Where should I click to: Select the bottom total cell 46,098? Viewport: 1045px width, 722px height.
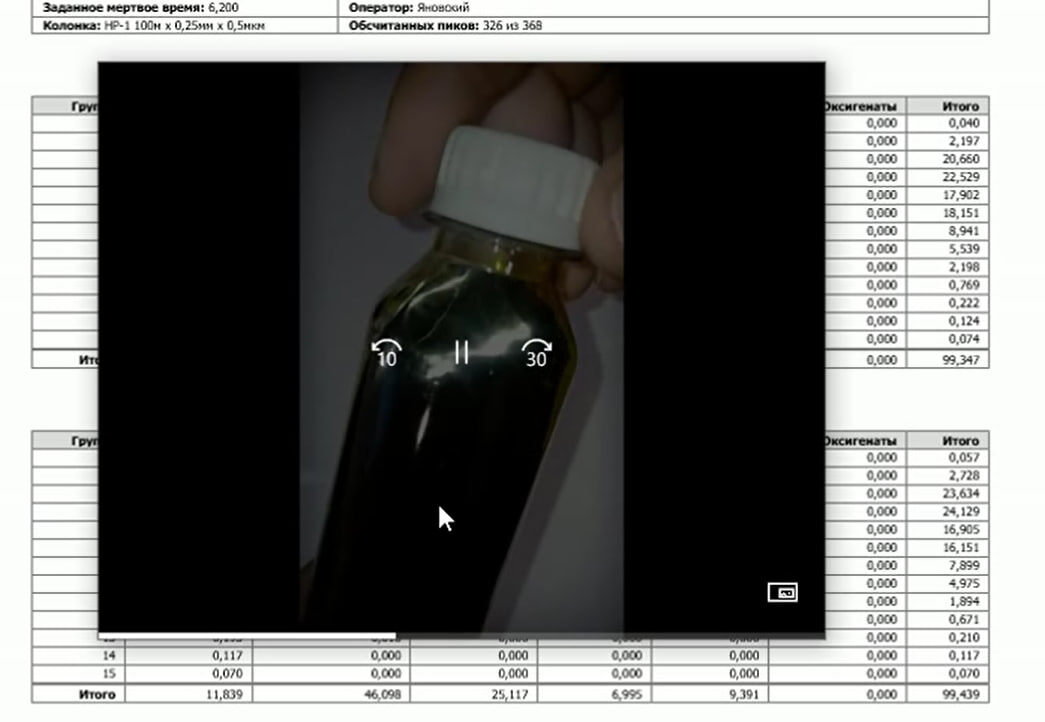[331, 694]
